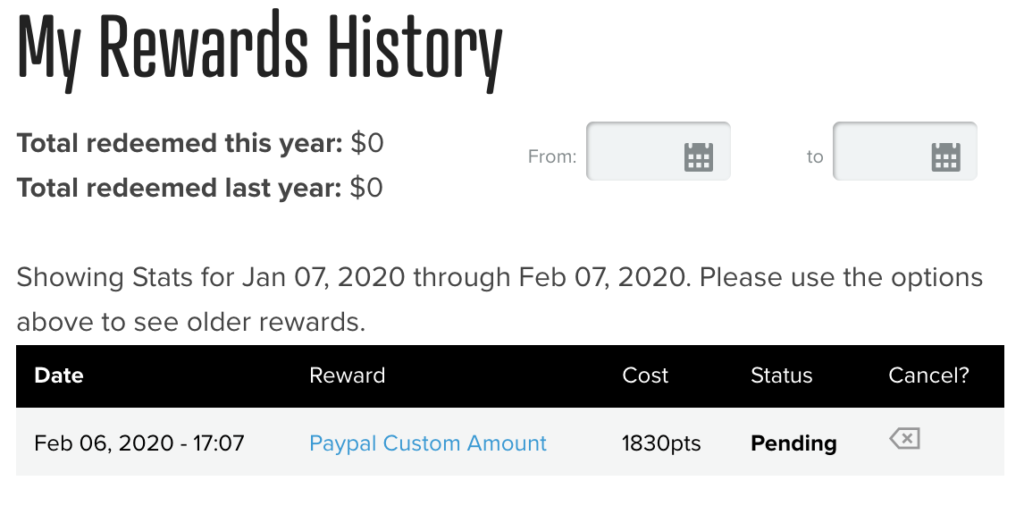Select the Status column header
This screenshot has width=1024, height=506.
(x=782, y=375)
